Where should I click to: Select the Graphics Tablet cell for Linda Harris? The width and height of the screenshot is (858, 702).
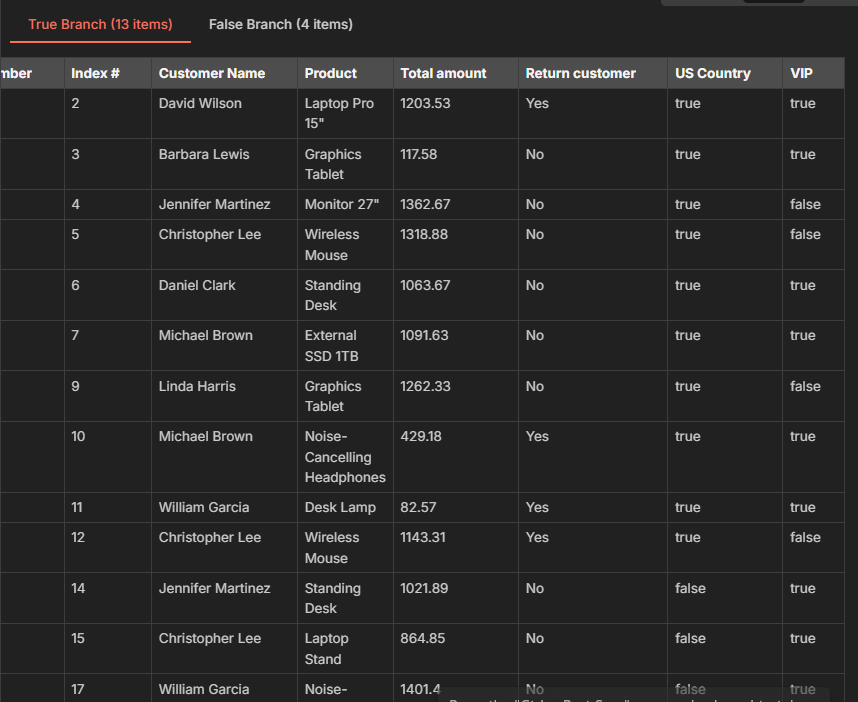pos(333,396)
